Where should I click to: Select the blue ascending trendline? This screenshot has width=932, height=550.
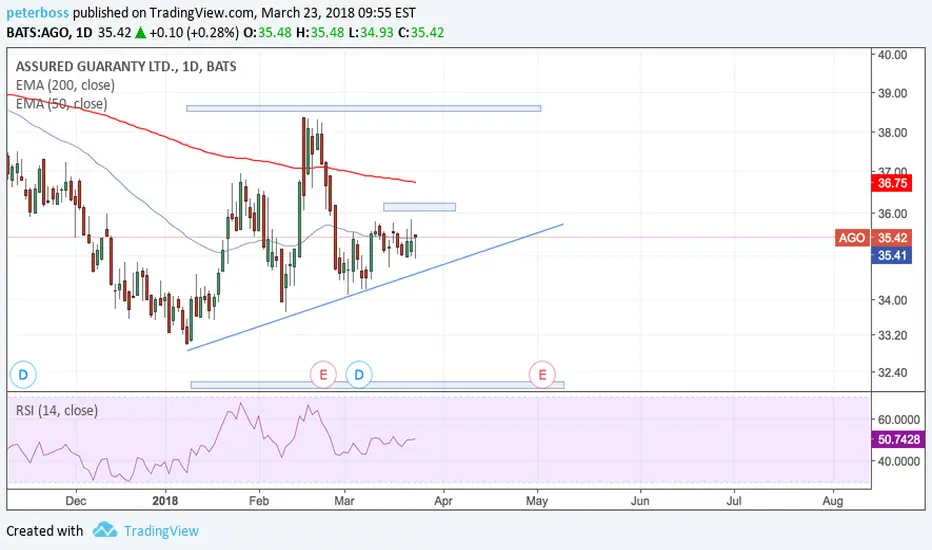[x=375, y=287]
